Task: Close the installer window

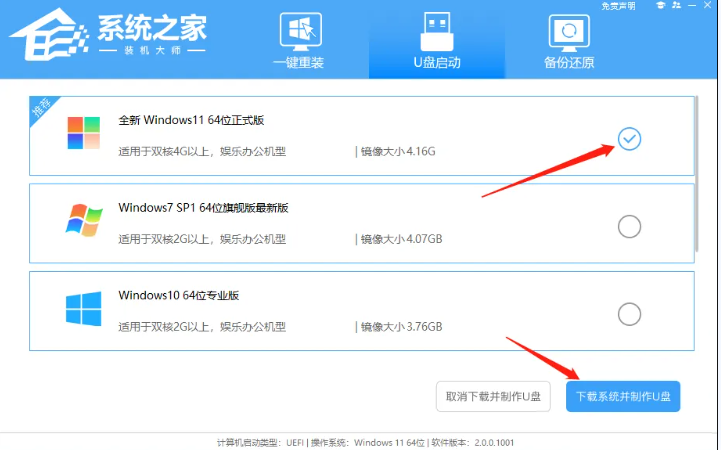Action: [708, 6]
